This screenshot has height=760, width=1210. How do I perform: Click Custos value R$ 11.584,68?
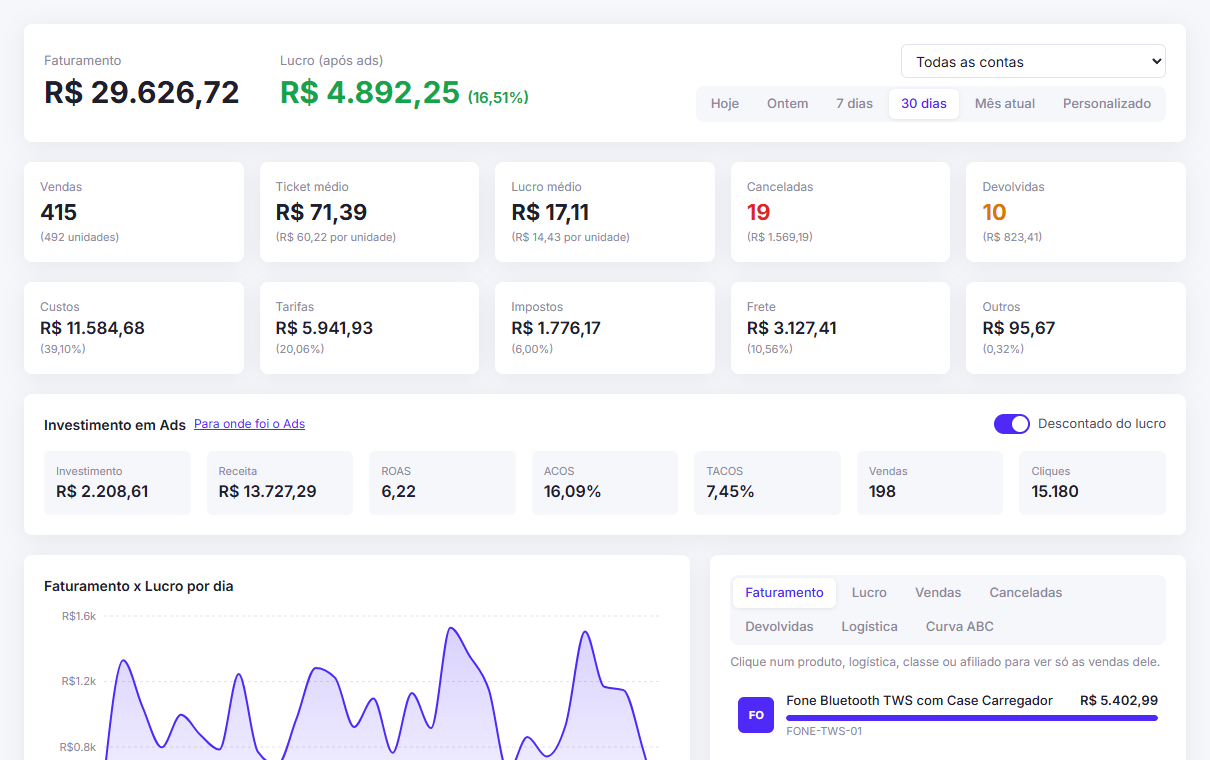(92, 328)
